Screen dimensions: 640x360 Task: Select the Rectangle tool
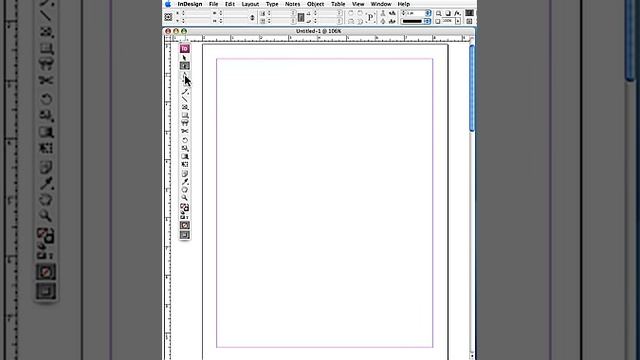tap(185, 115)
